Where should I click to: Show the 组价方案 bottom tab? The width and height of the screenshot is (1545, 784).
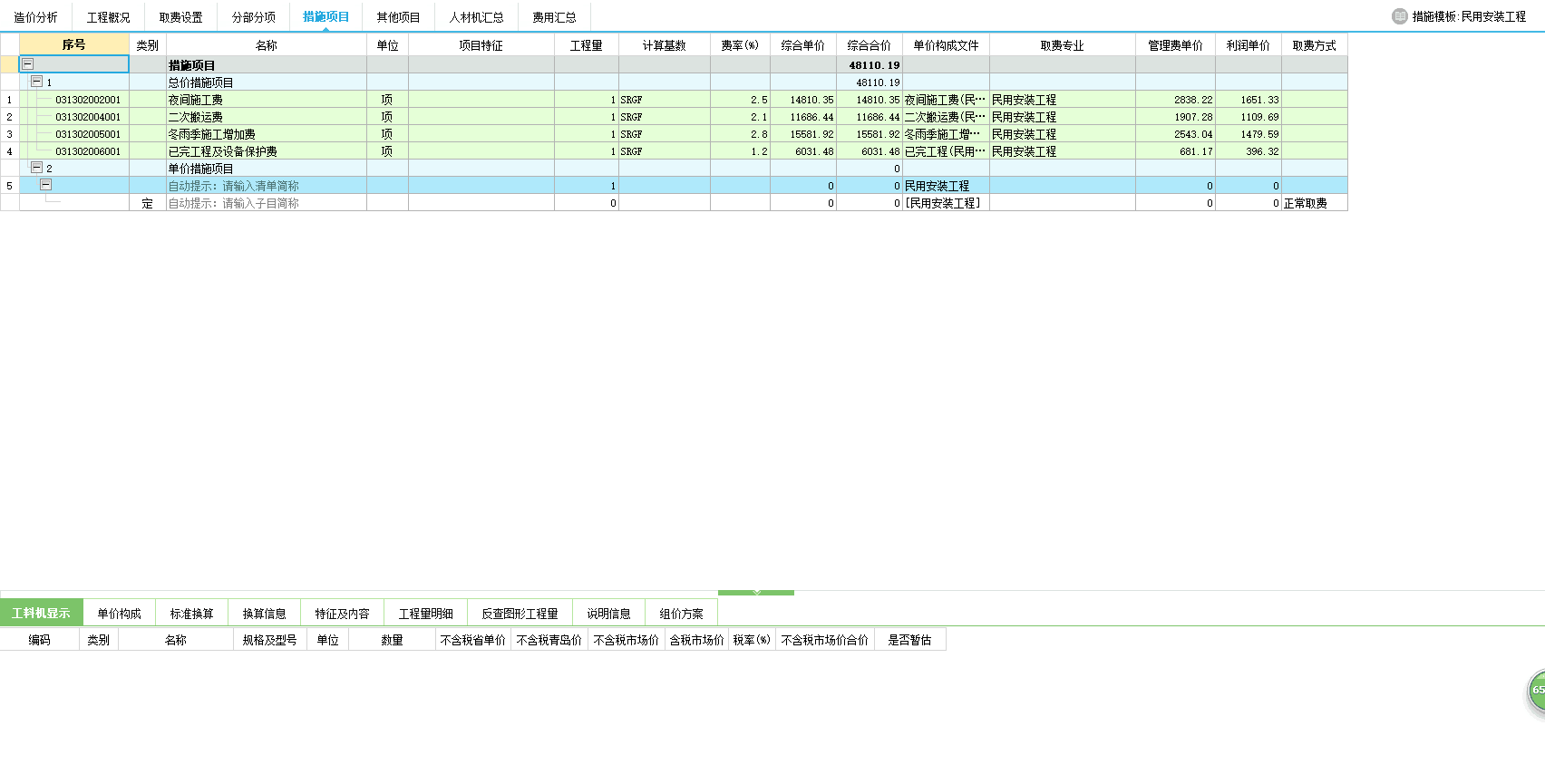click(682, 614)
